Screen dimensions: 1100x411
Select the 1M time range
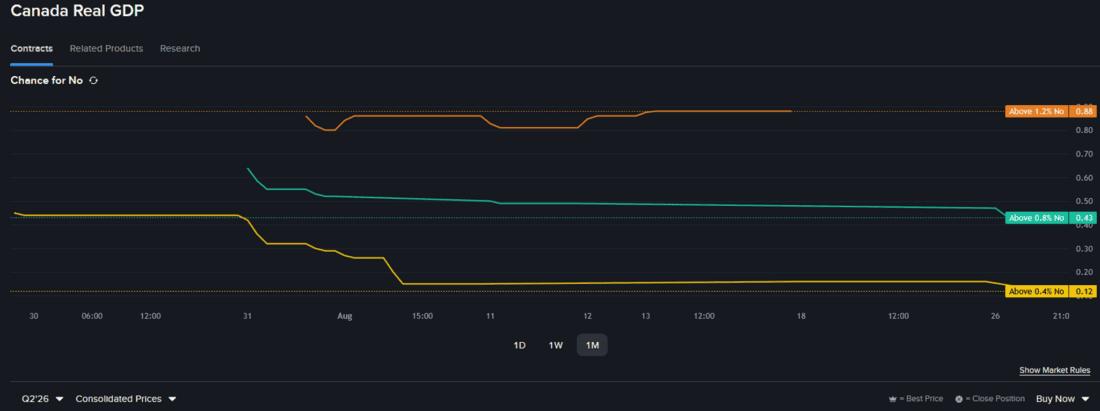tap(592, 345)
